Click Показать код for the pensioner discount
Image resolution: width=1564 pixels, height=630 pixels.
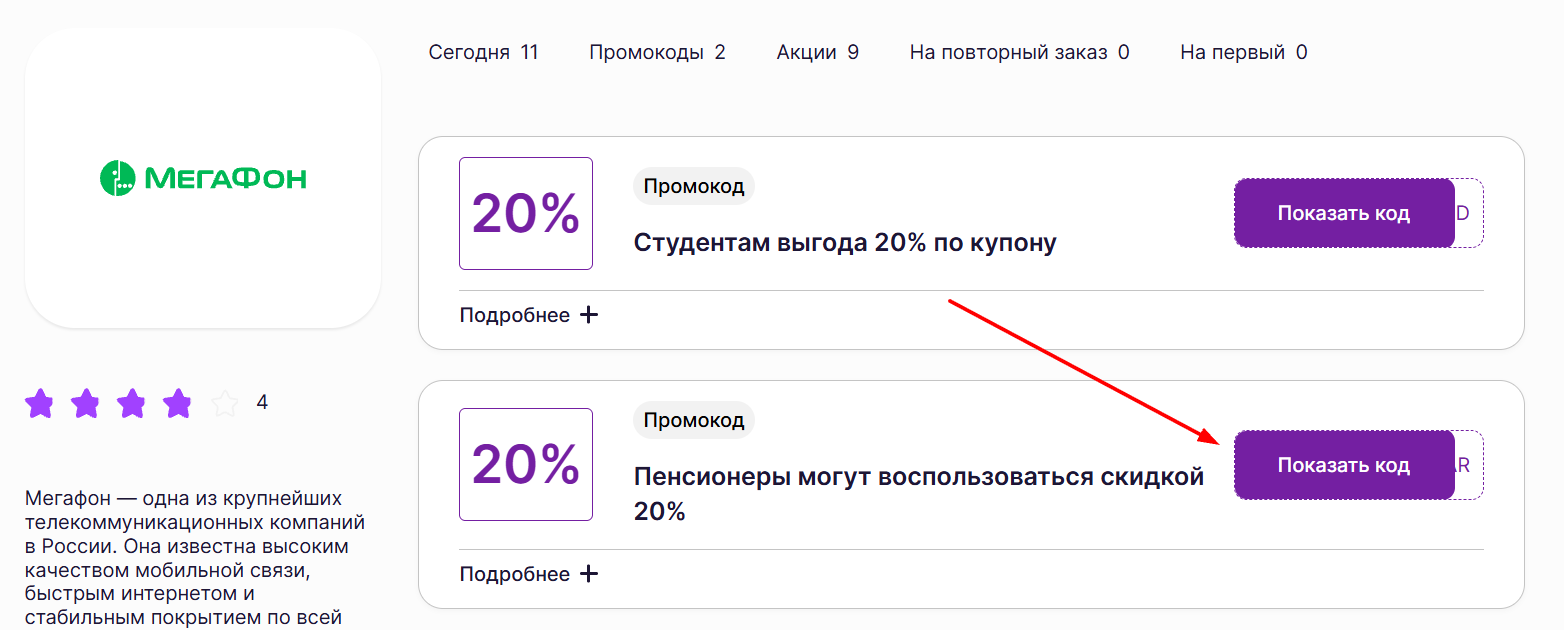1344,464
